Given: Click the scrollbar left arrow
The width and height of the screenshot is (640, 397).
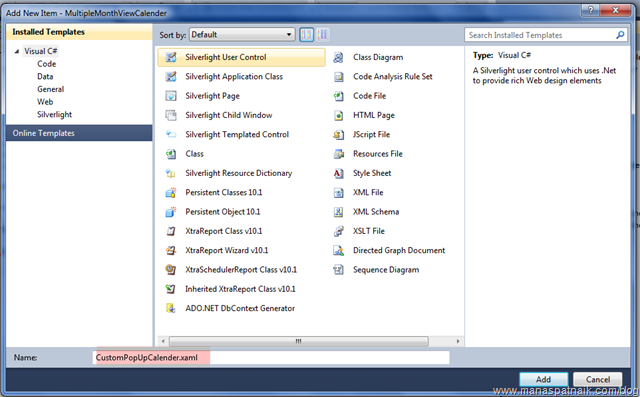Looking at the screenshot, I should pyautogui.click(x=163, y=341).
